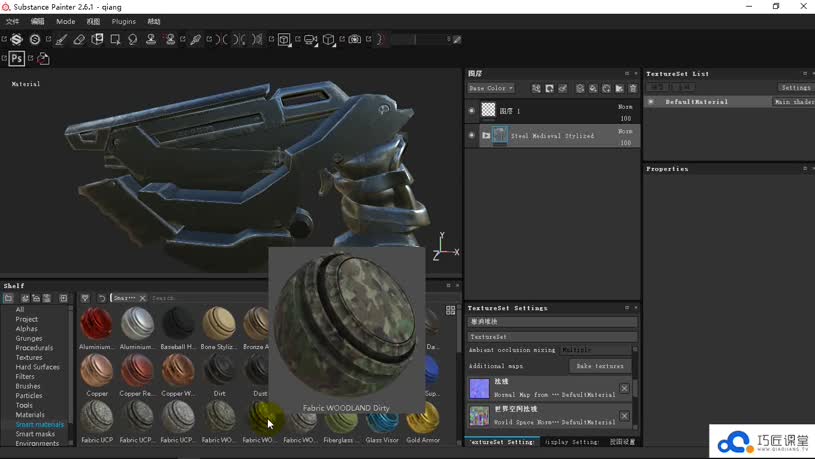Click the shelf filter funnel icon
The height and width of the screenshot is (459, 815).
click(85, 298)
